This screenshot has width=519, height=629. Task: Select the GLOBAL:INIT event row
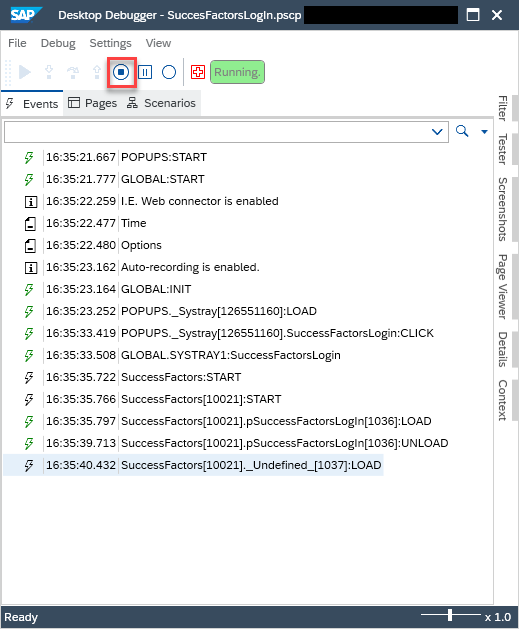pyautogui.click(x=156, y=290)
